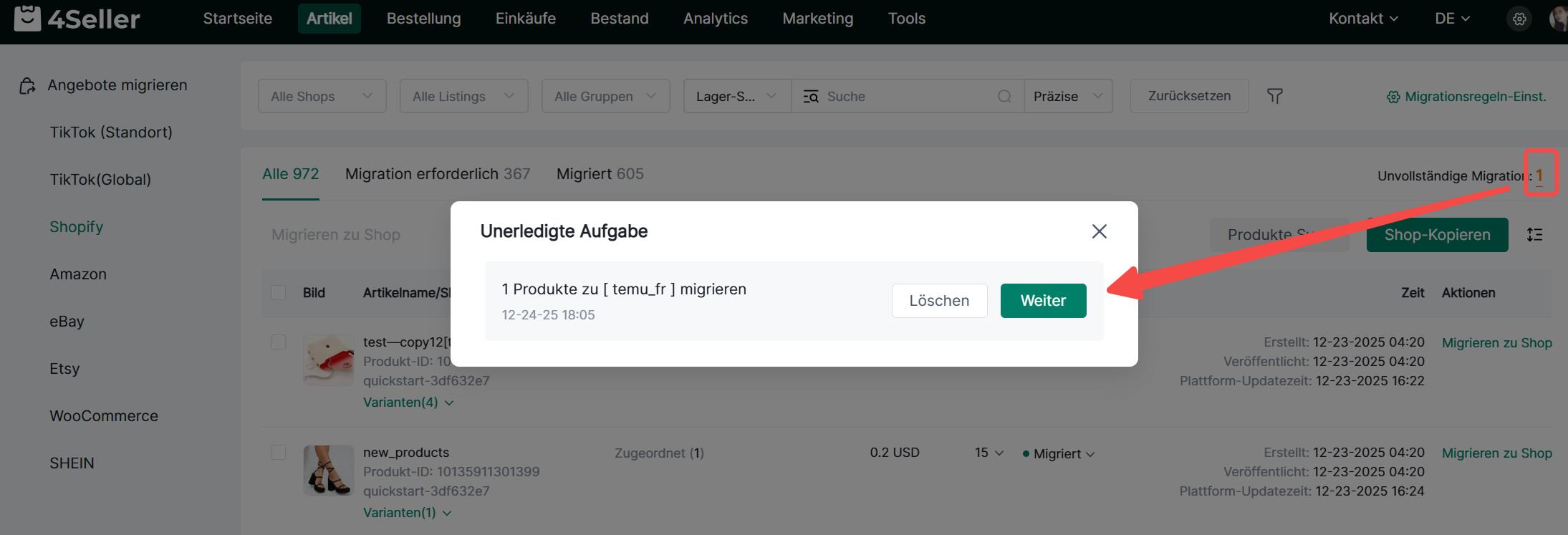Click the search magnifier icon

(1004, 97)
